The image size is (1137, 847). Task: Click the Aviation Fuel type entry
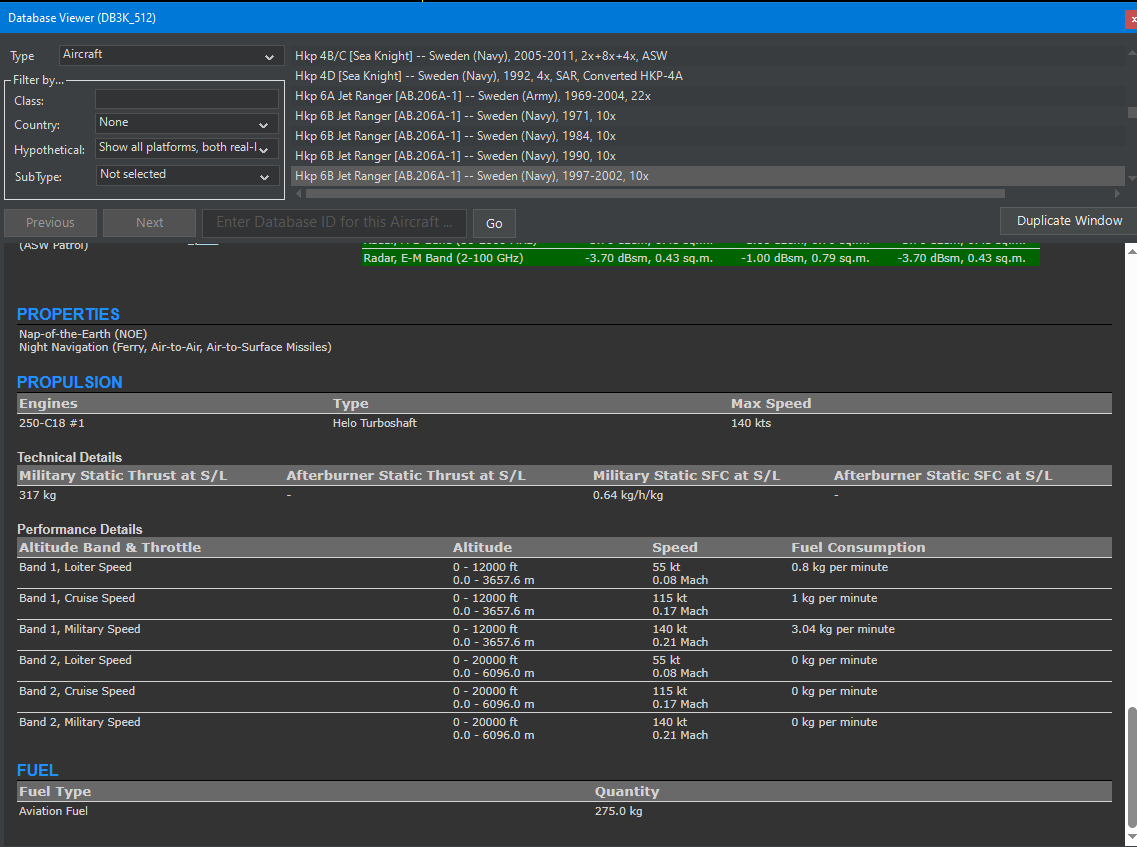53,811
